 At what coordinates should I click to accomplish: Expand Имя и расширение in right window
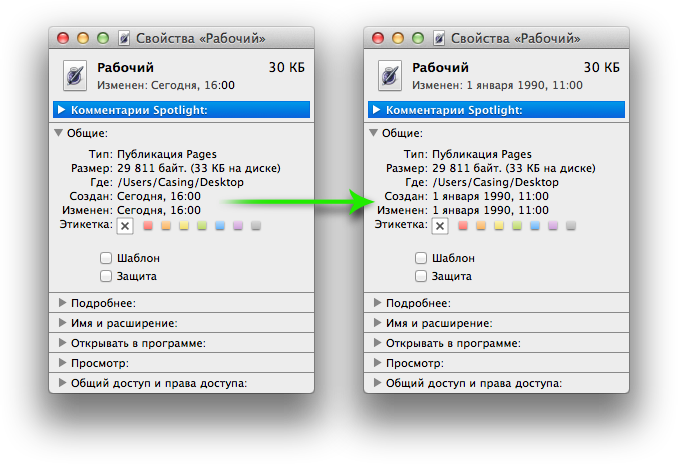coord(377,323)
